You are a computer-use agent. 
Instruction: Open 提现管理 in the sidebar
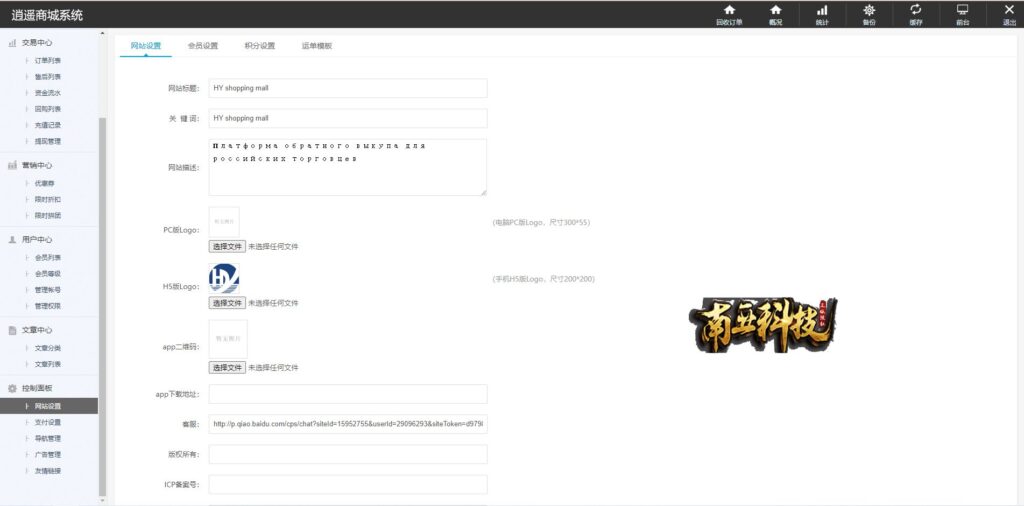pyautogui.click(x=48, y=141)
